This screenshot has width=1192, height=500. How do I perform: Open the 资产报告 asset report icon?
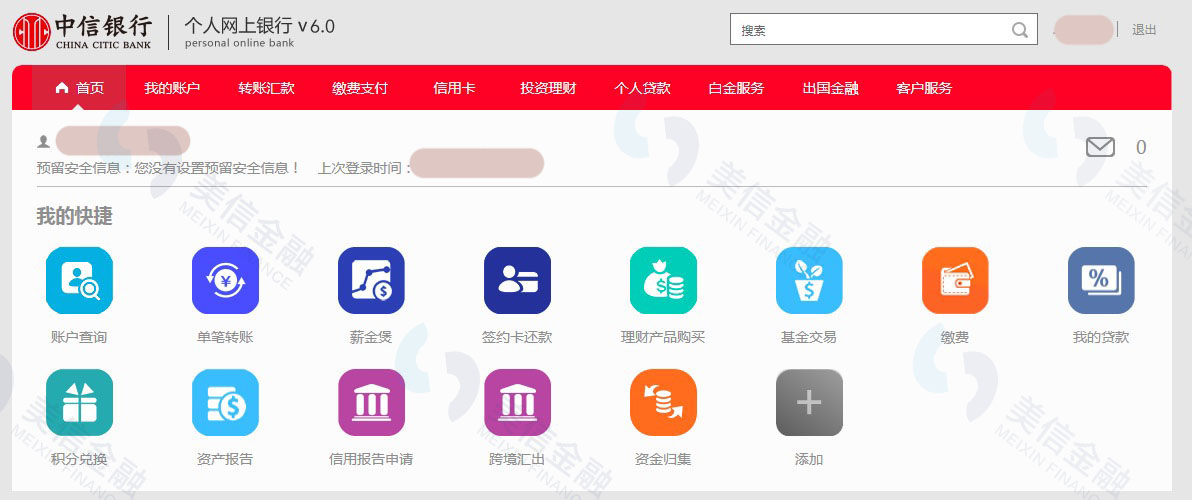click(x=226, y=403)
